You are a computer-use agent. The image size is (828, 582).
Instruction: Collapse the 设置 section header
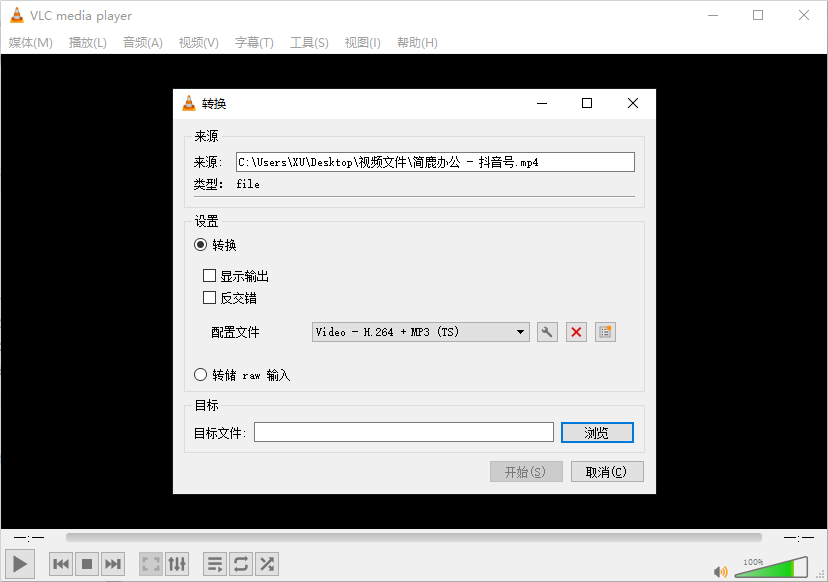pos(206,220)
